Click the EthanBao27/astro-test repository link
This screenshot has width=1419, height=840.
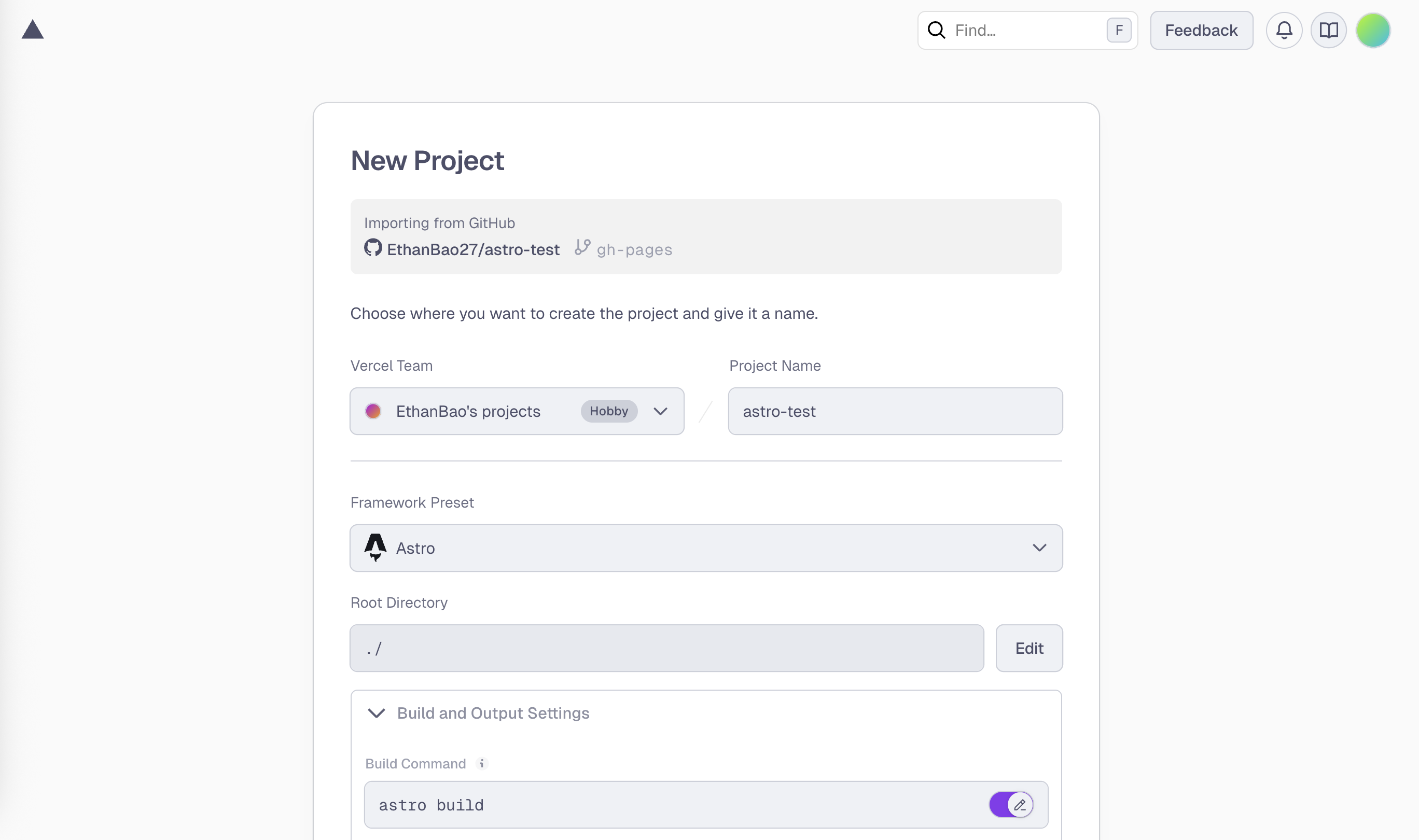[473, 249]
